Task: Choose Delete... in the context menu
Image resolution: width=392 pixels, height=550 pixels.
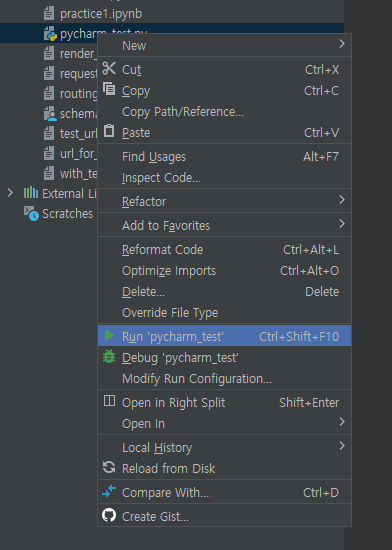Action: tap(224, 291)
